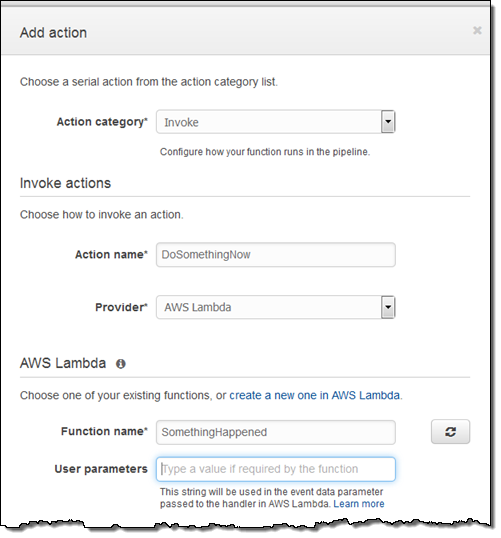Close the Add action dialog
The image size is (501, 538).
click(x=477, y=31)
